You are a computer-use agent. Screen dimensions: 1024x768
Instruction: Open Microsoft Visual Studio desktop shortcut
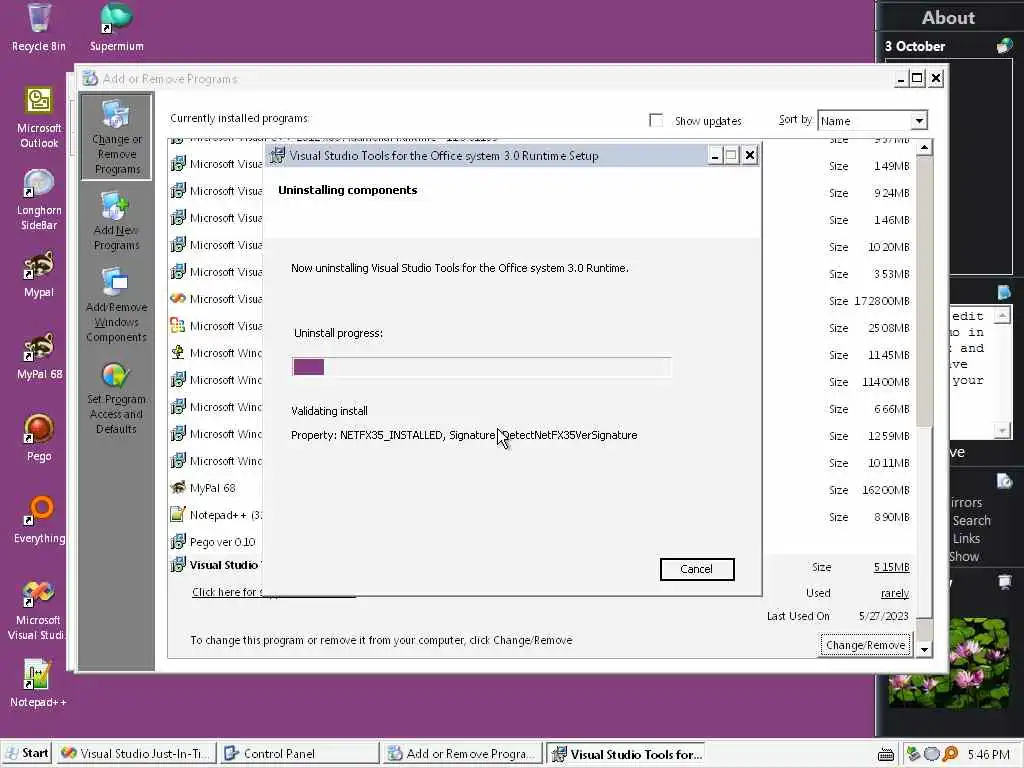[x=39, y=610]
